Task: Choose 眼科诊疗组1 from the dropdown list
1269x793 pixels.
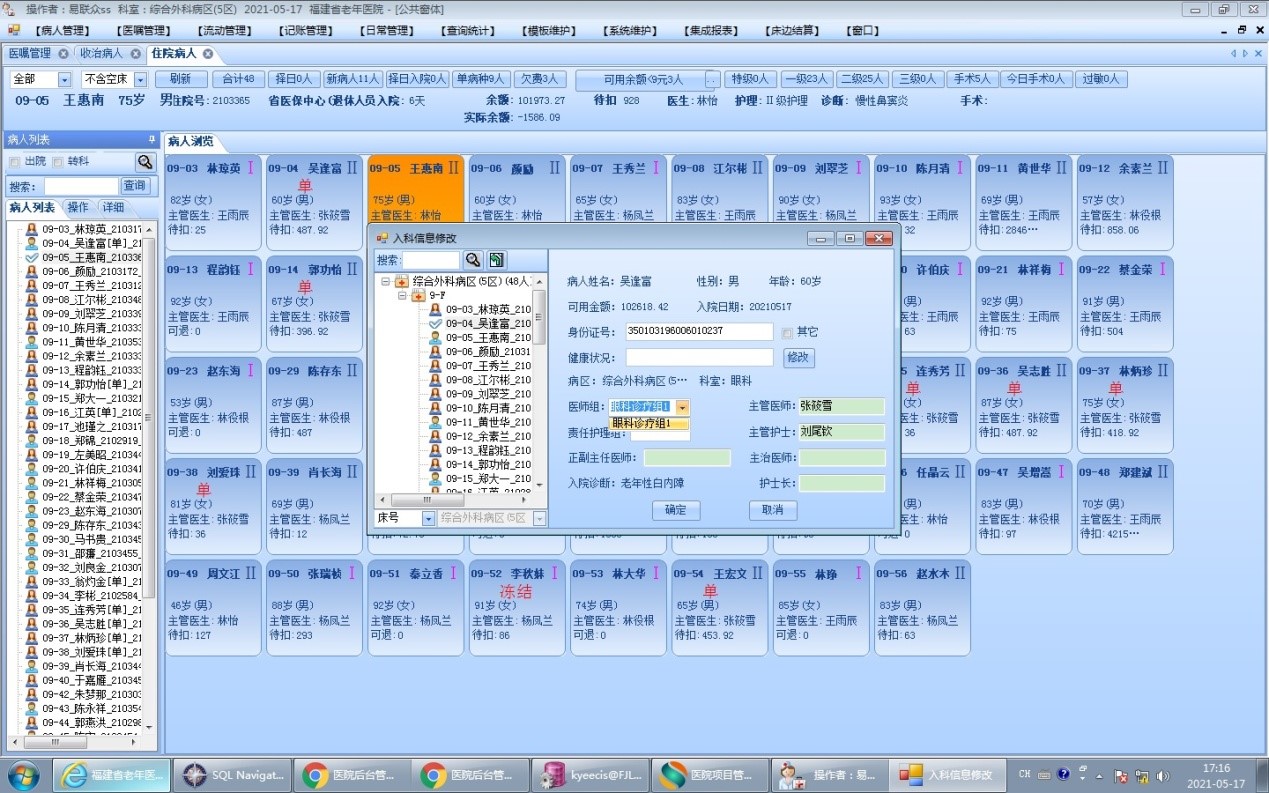Action: [648, 423]
